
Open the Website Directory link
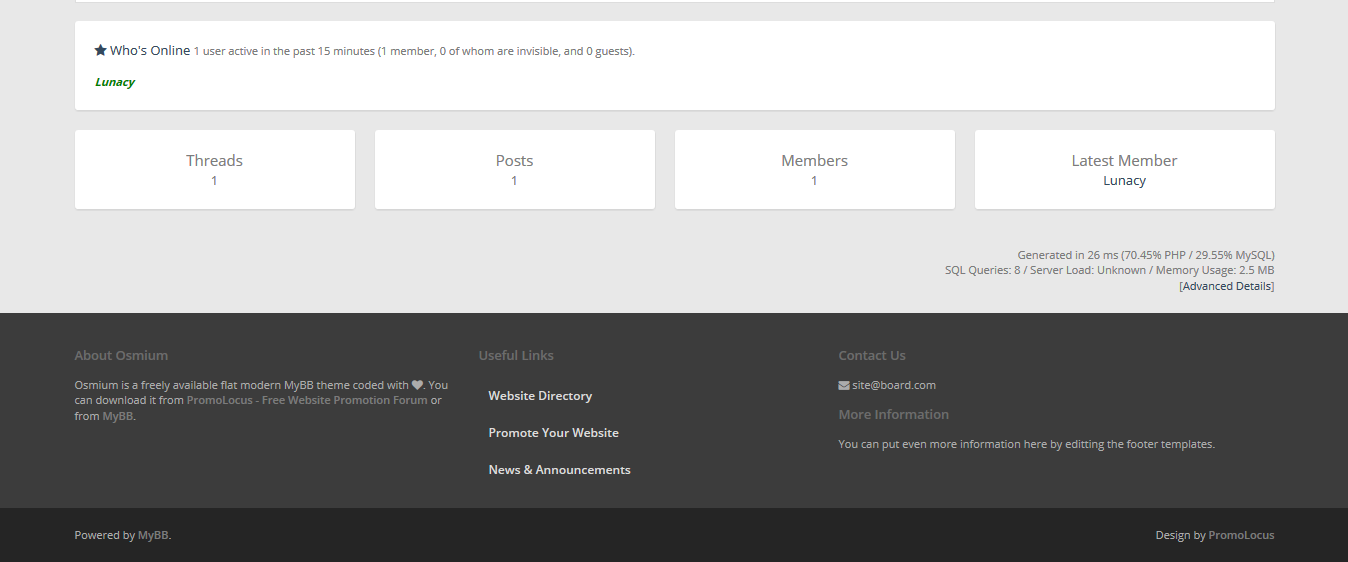[x=540, y=396]
